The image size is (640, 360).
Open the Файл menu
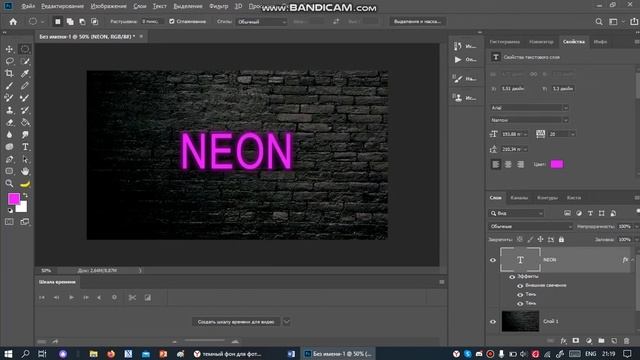tap(28, 6)
